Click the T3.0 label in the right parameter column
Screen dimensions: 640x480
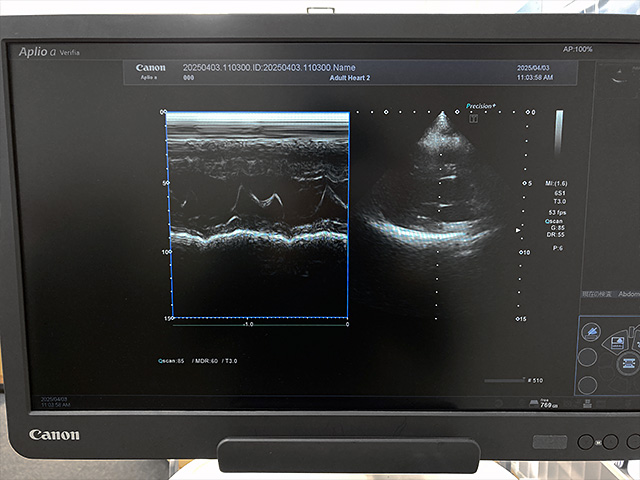560,201
